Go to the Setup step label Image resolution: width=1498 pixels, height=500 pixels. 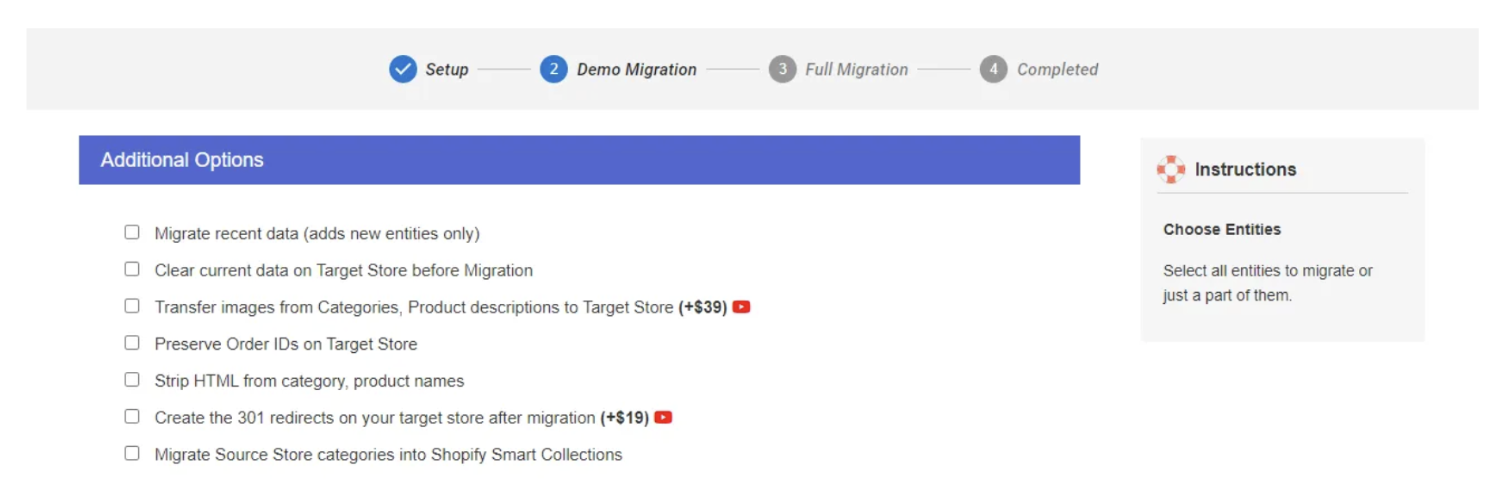[x=447, y=69]
